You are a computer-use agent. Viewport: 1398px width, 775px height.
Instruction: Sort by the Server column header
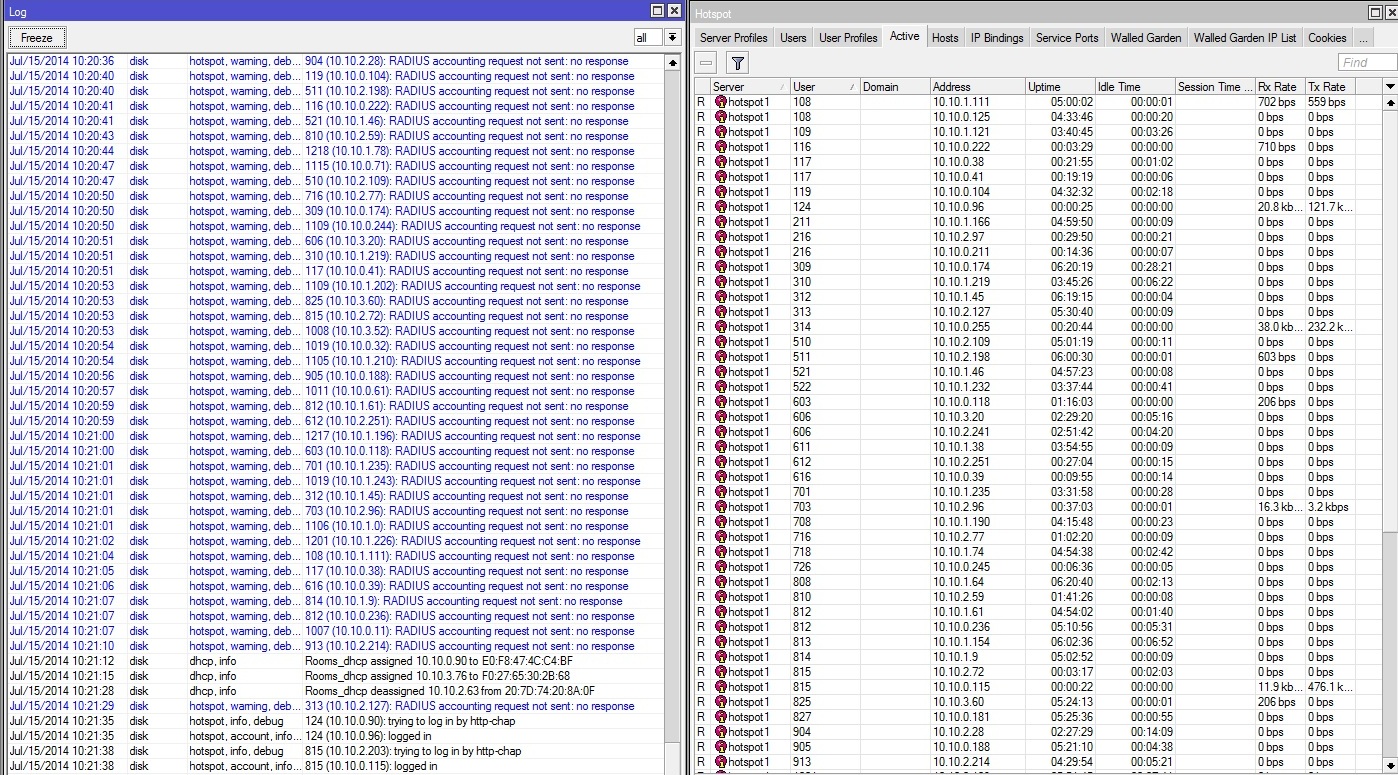750,87
